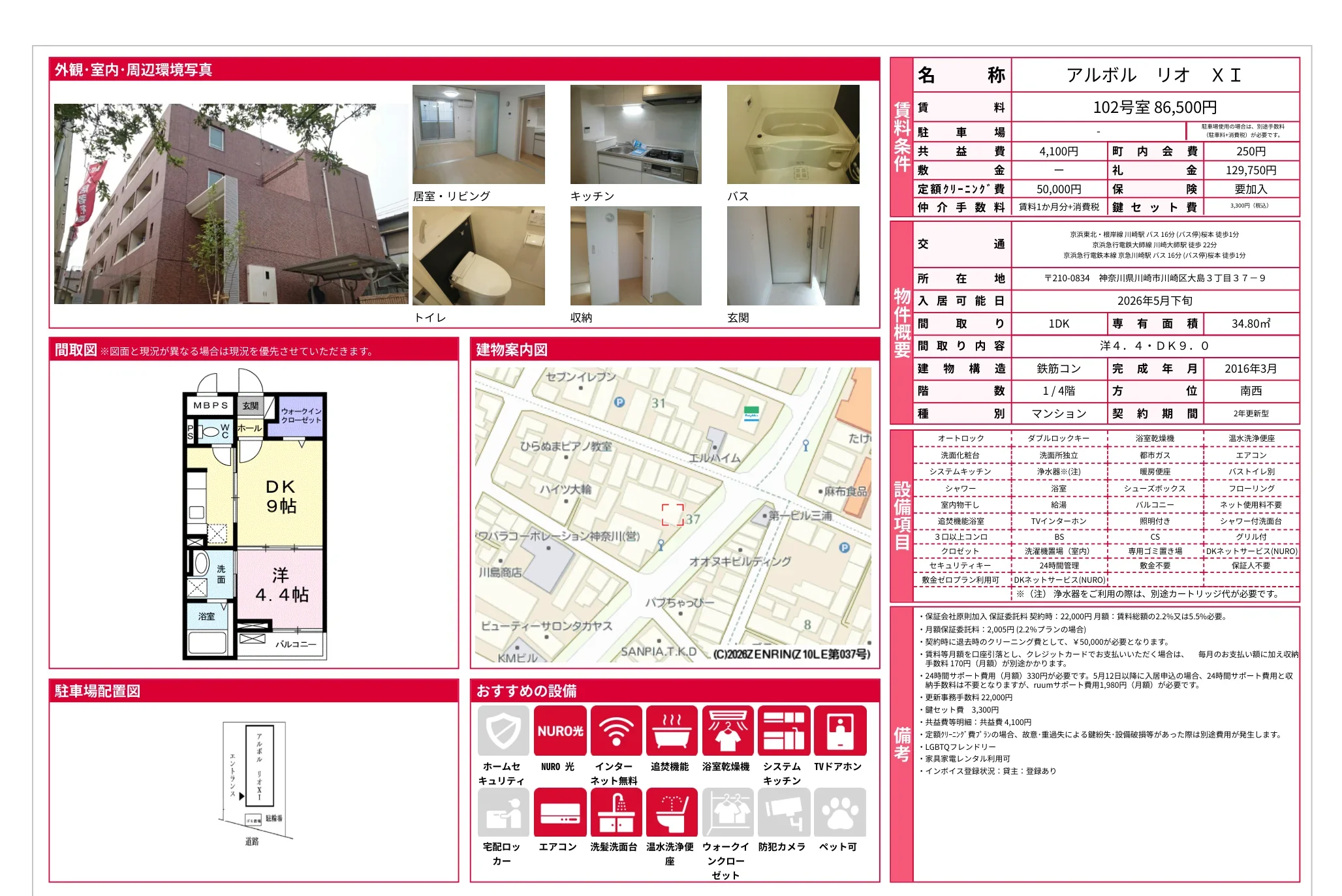Click the red property marker on map
The width and height of the screenshot is (1342, 896).
click(672, 514)
